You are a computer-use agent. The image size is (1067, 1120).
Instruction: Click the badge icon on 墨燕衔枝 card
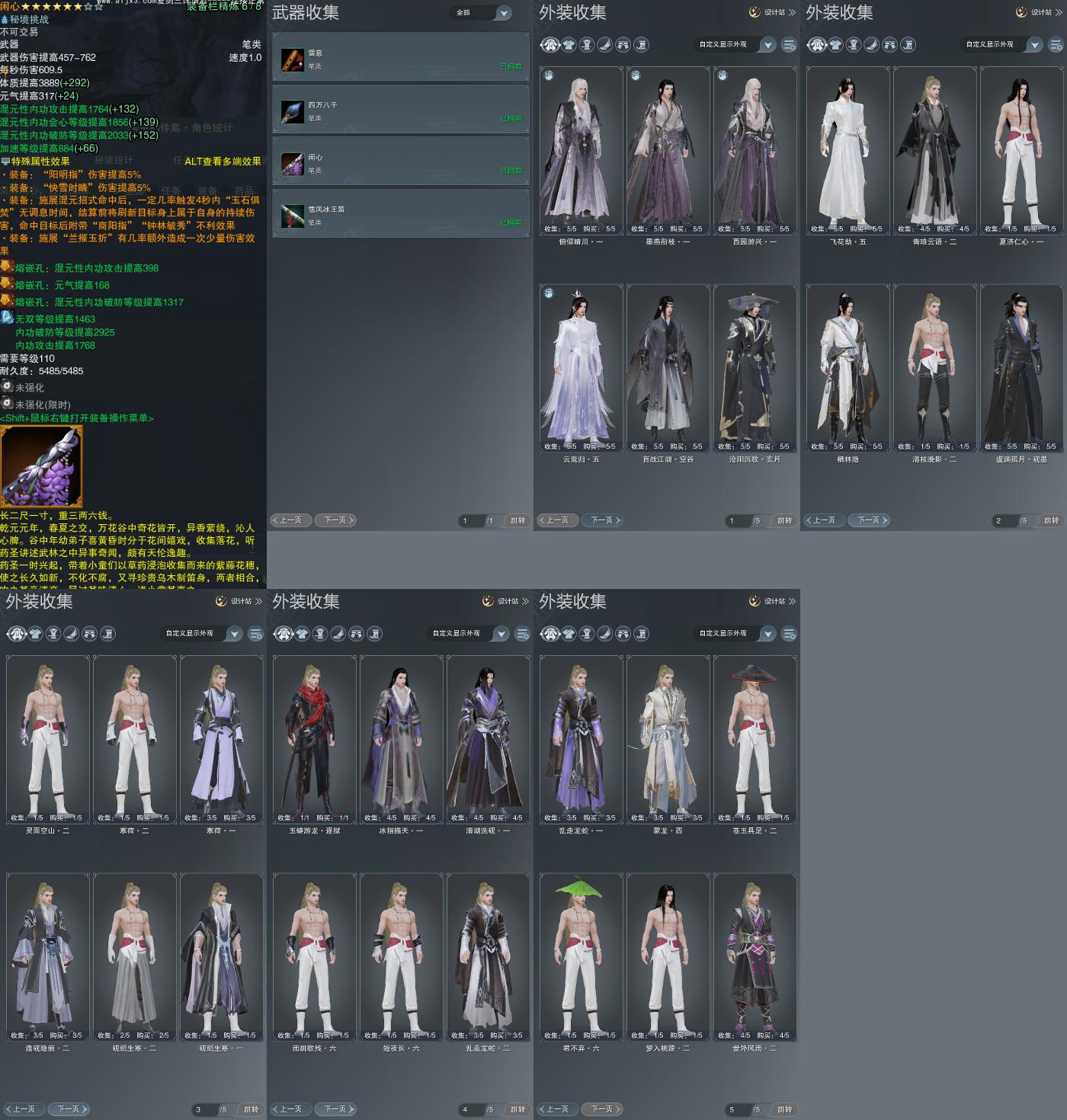coord(636,75)
